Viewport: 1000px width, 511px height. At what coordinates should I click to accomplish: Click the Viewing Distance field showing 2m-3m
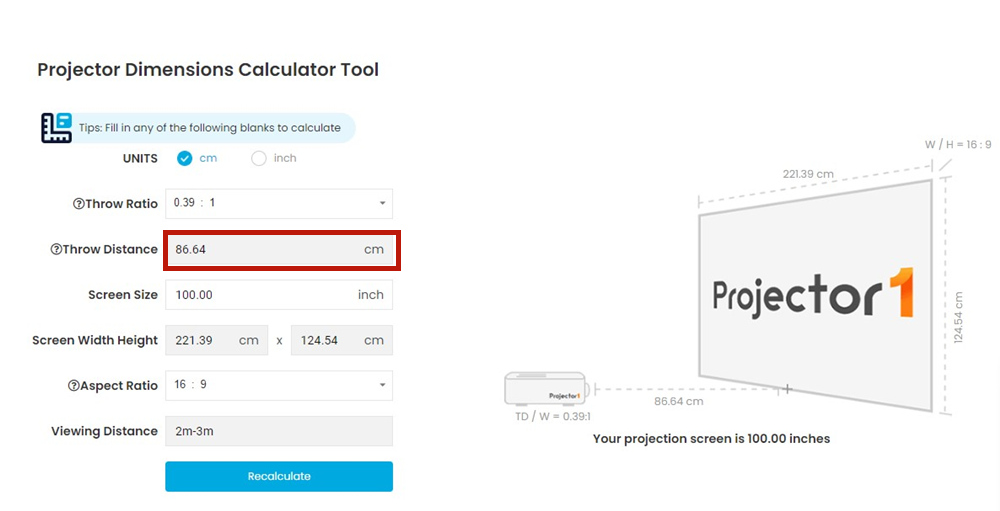pyautogui.click(x=278, y=431)
